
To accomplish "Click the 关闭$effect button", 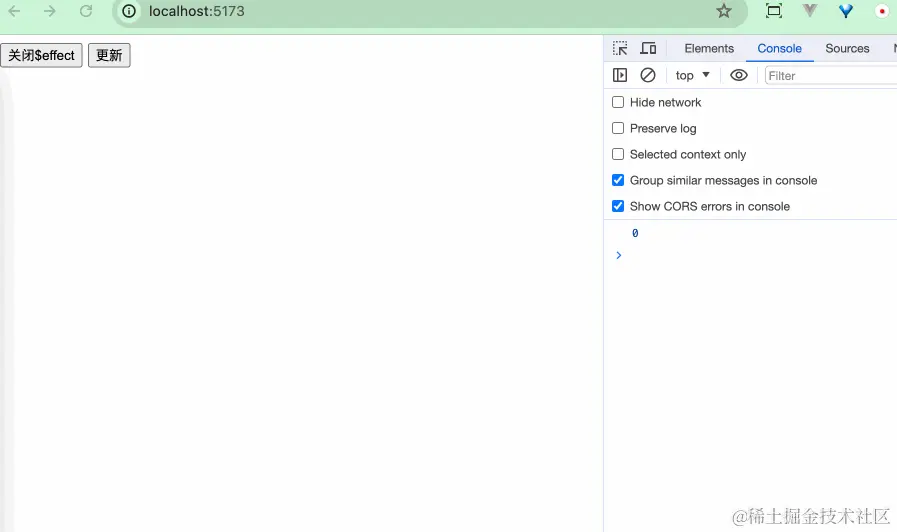I will coord(41,55).
